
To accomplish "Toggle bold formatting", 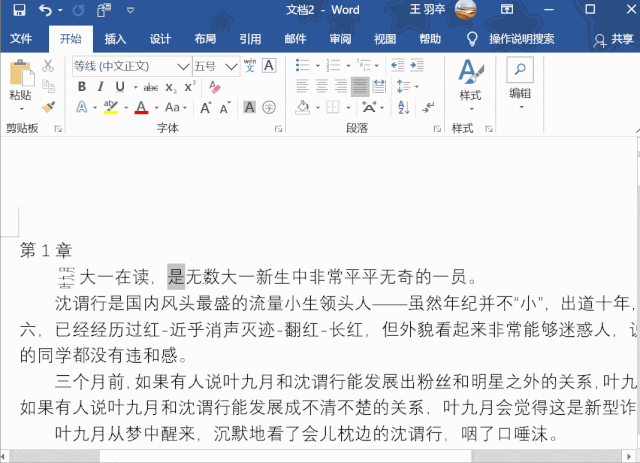I will pyautogui.click(x=82, y=87).
